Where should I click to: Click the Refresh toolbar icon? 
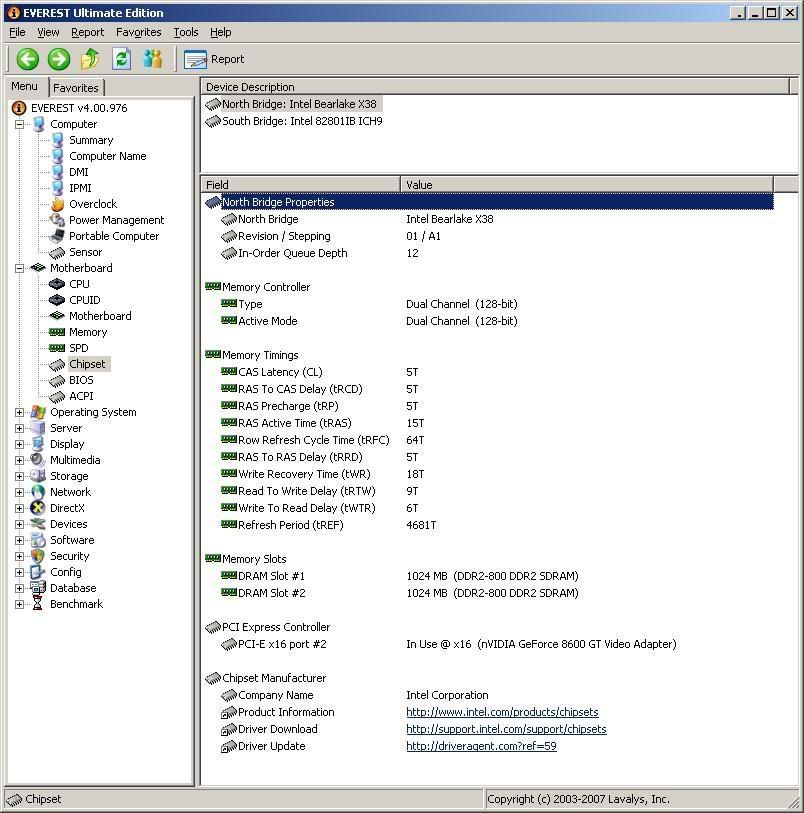(x=121, y=59)
